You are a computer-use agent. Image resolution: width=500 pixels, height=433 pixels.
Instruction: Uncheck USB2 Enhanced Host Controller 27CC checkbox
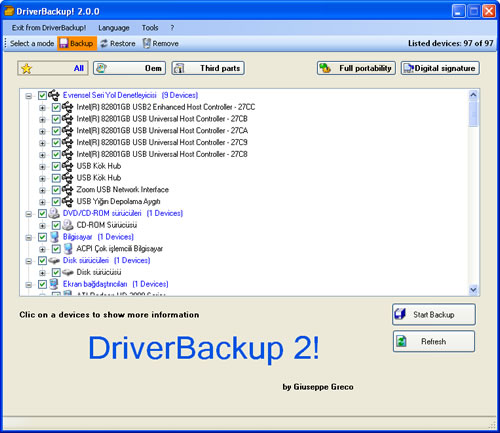(56, 107)
